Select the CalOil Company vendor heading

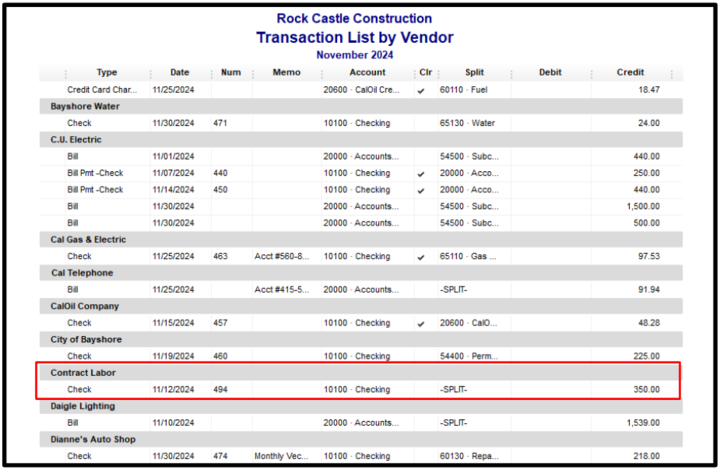[x=361, y=306]
